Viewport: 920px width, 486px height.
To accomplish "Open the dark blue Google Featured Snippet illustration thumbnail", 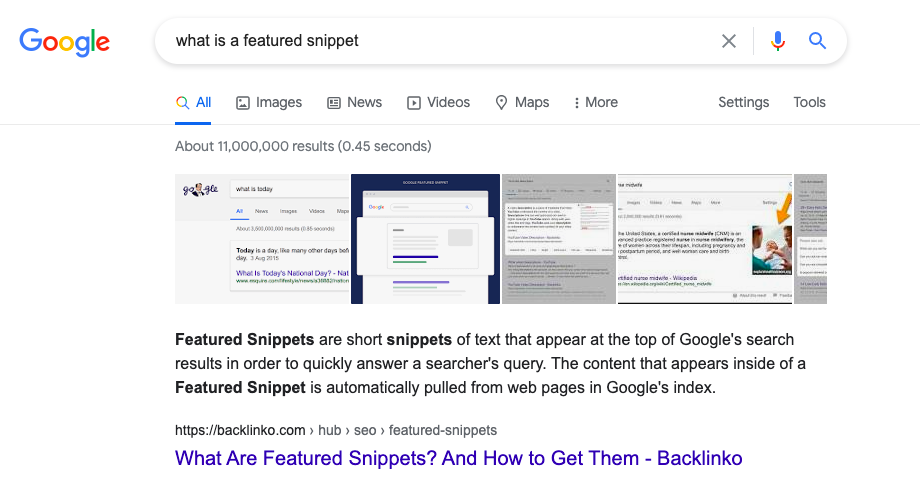I will pyautogui.click(x=425, y=239).
